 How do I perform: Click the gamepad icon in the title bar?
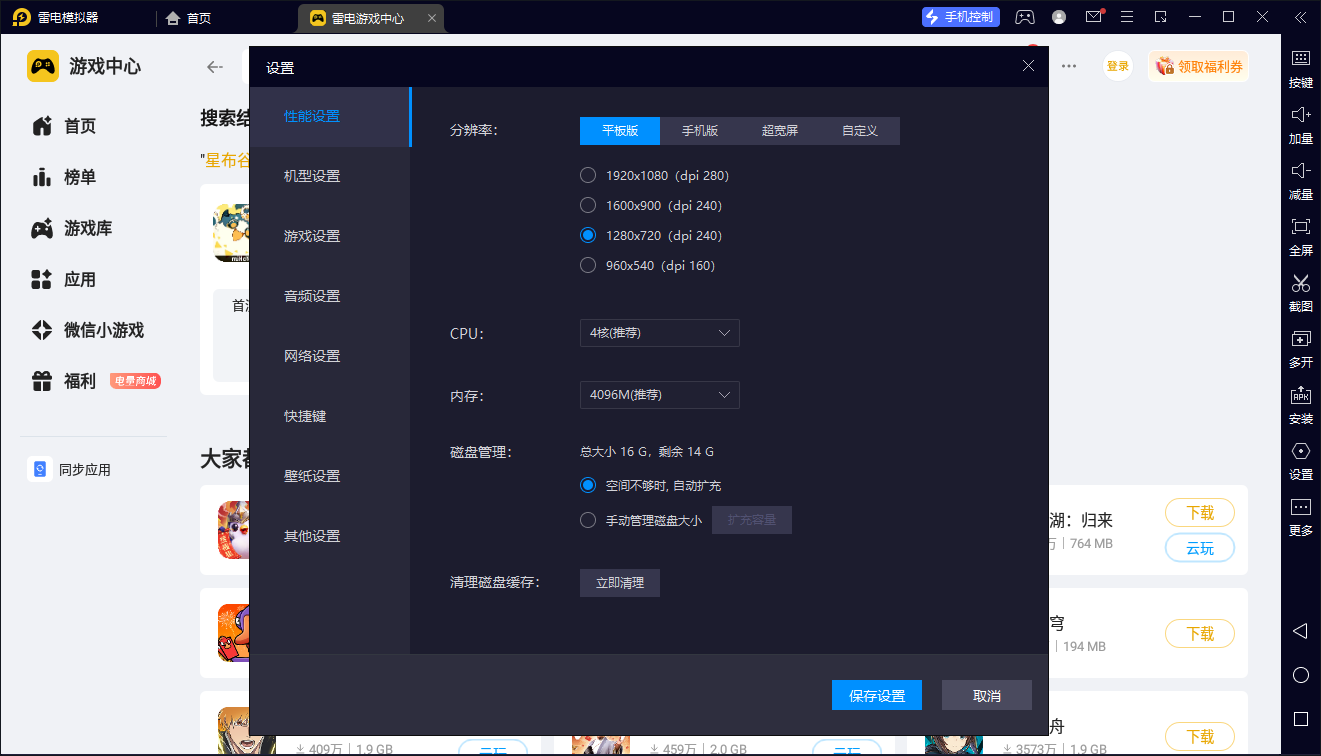[1025, 17]
